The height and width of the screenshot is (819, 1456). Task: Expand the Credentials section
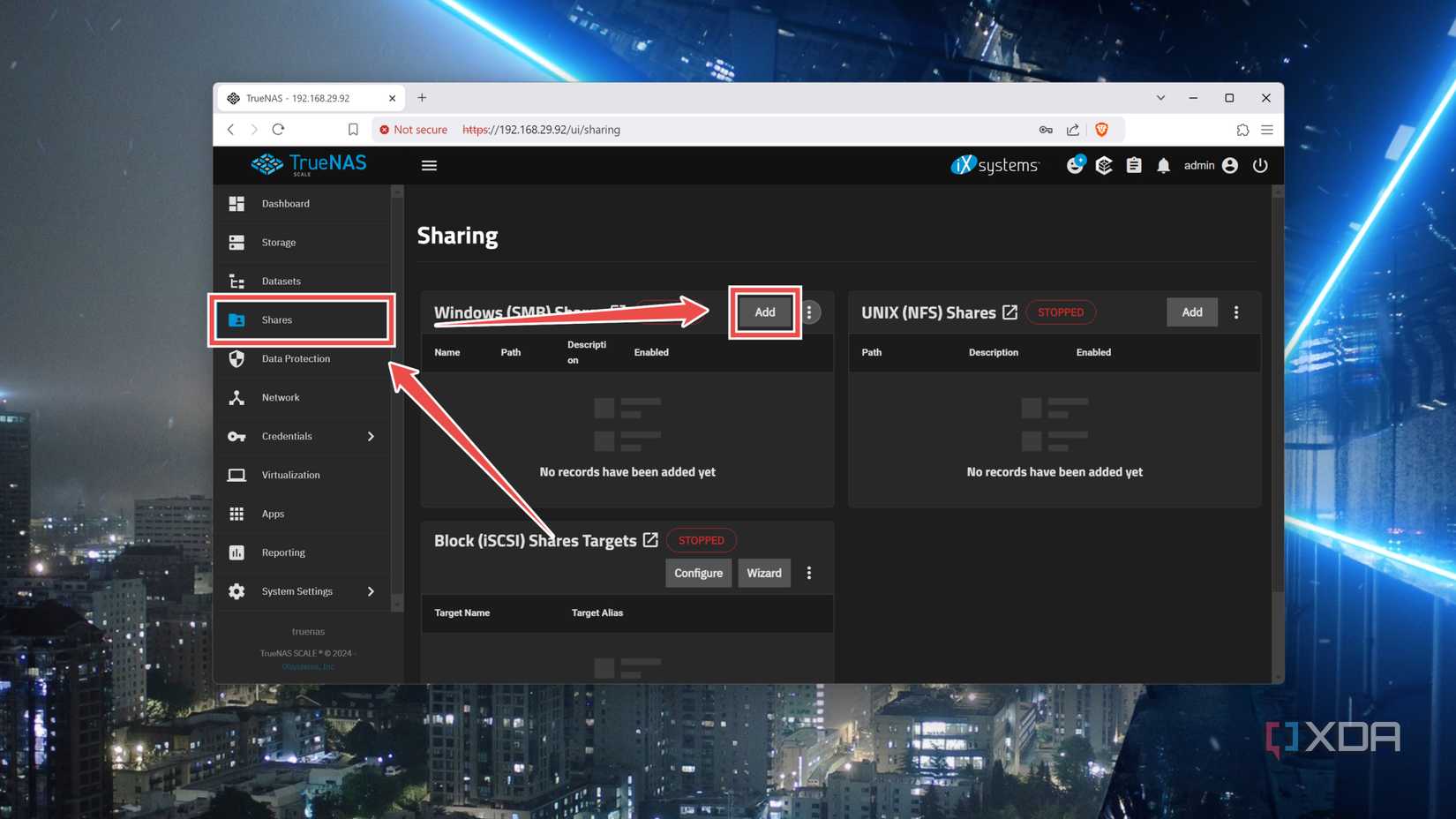371,436
